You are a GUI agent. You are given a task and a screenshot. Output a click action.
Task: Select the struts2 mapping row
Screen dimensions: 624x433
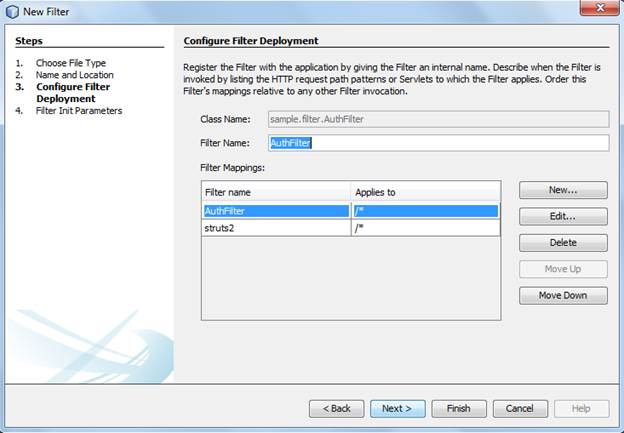(x=351, y=228)
